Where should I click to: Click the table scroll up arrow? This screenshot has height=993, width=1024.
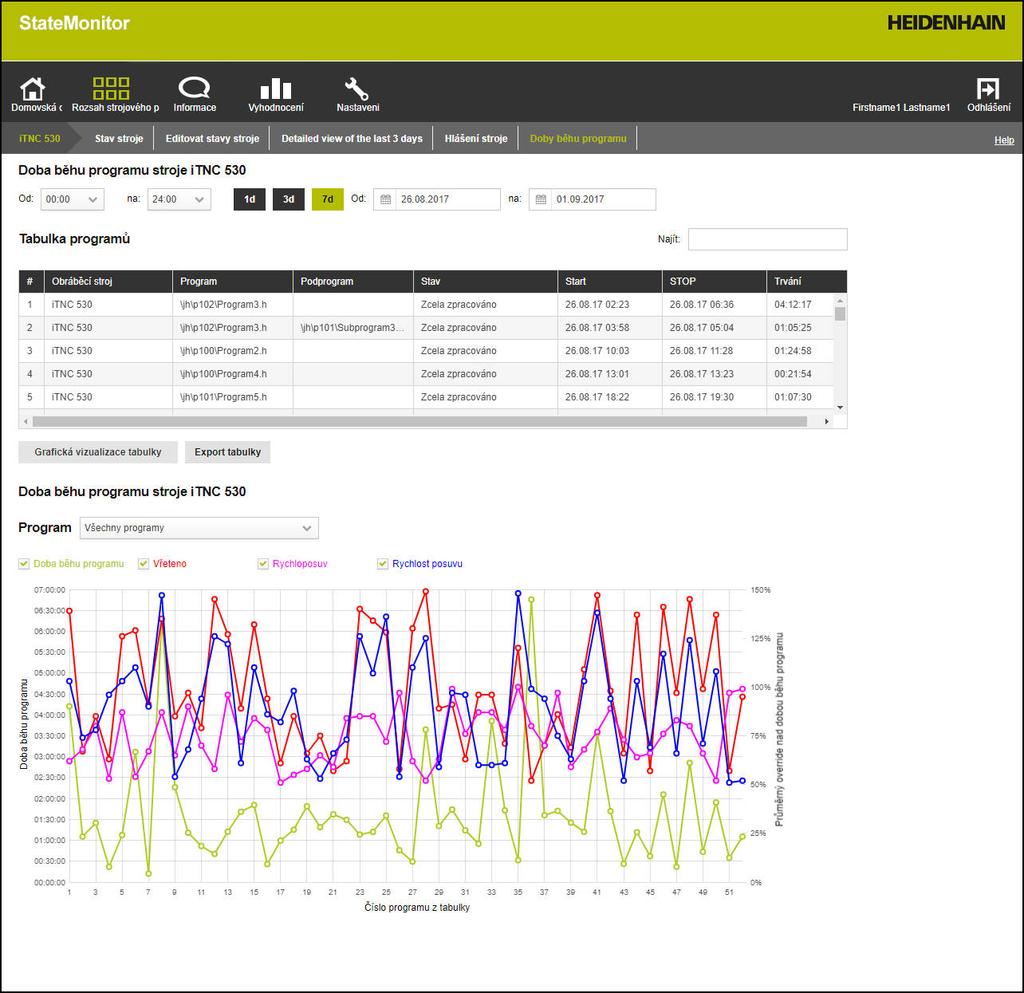[840, 300]
